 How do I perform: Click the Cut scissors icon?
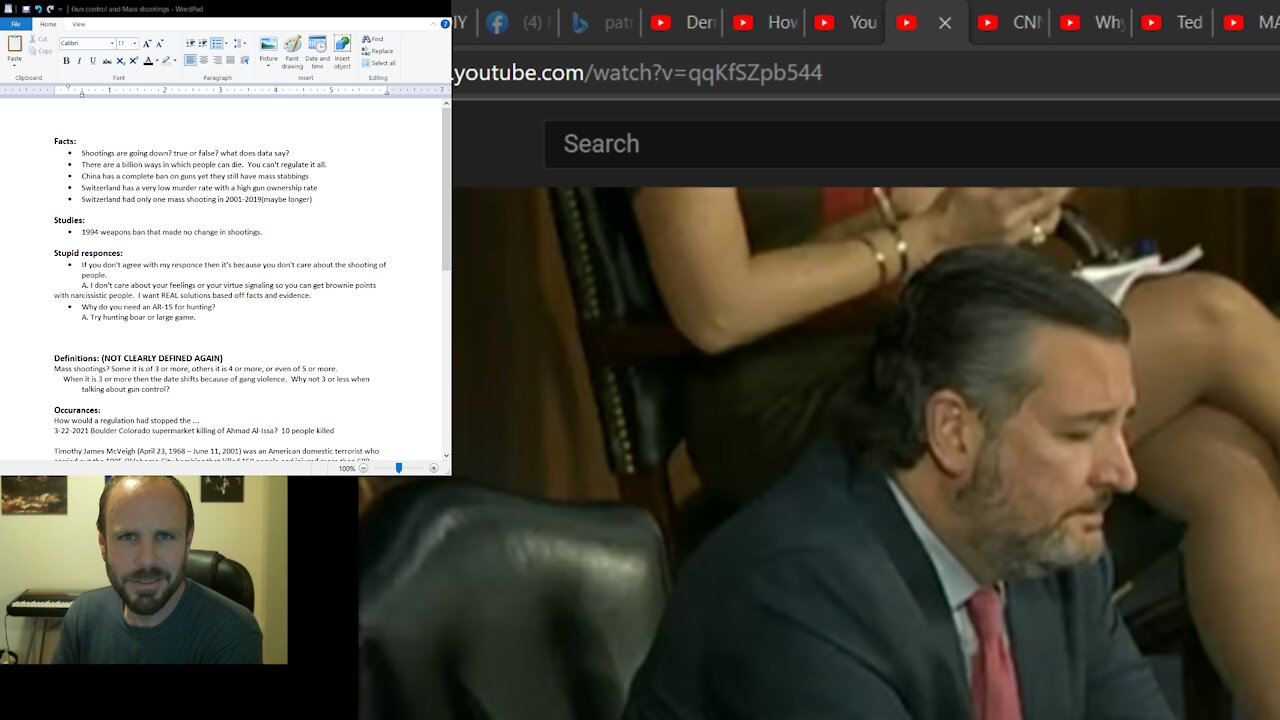click(x=33, y=39)
